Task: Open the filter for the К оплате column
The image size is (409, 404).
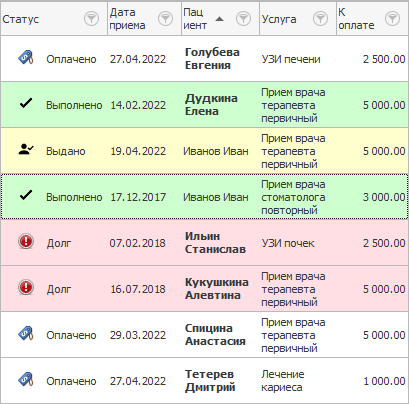Action: (x=392, y=19)
